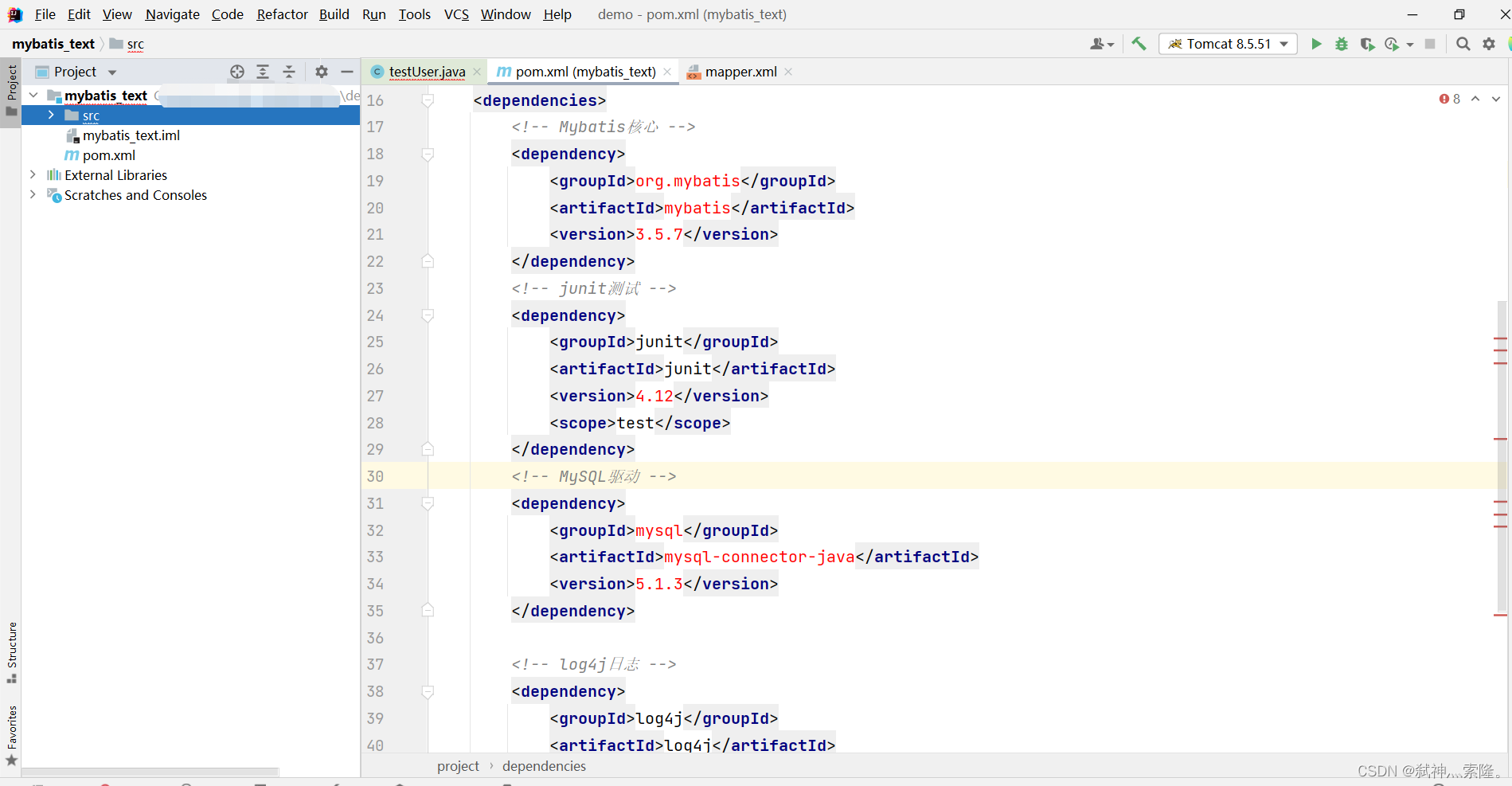Click the dependencies breadcrumb at bottom
The image size is (1512, 786).
click(544, 766)
